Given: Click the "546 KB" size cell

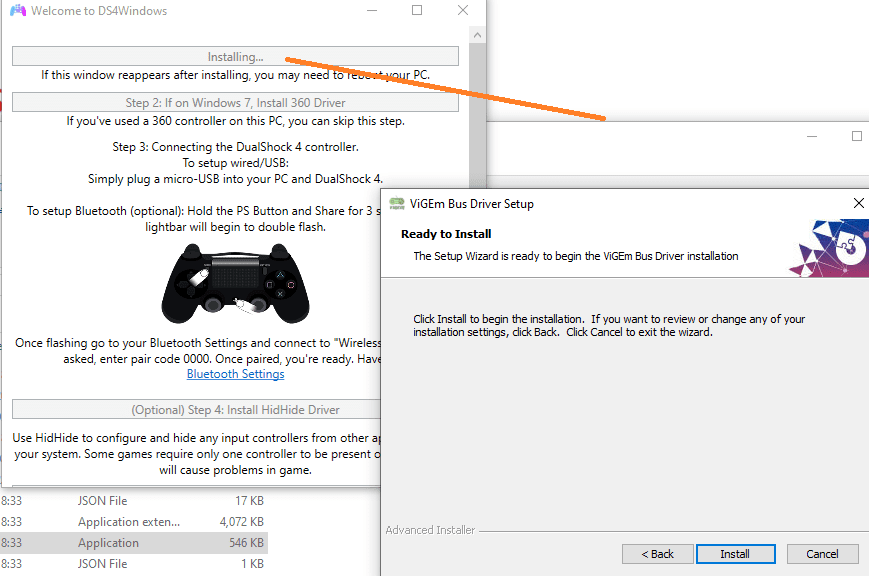Looking at the screenshot, I should [x=247, y=543].
